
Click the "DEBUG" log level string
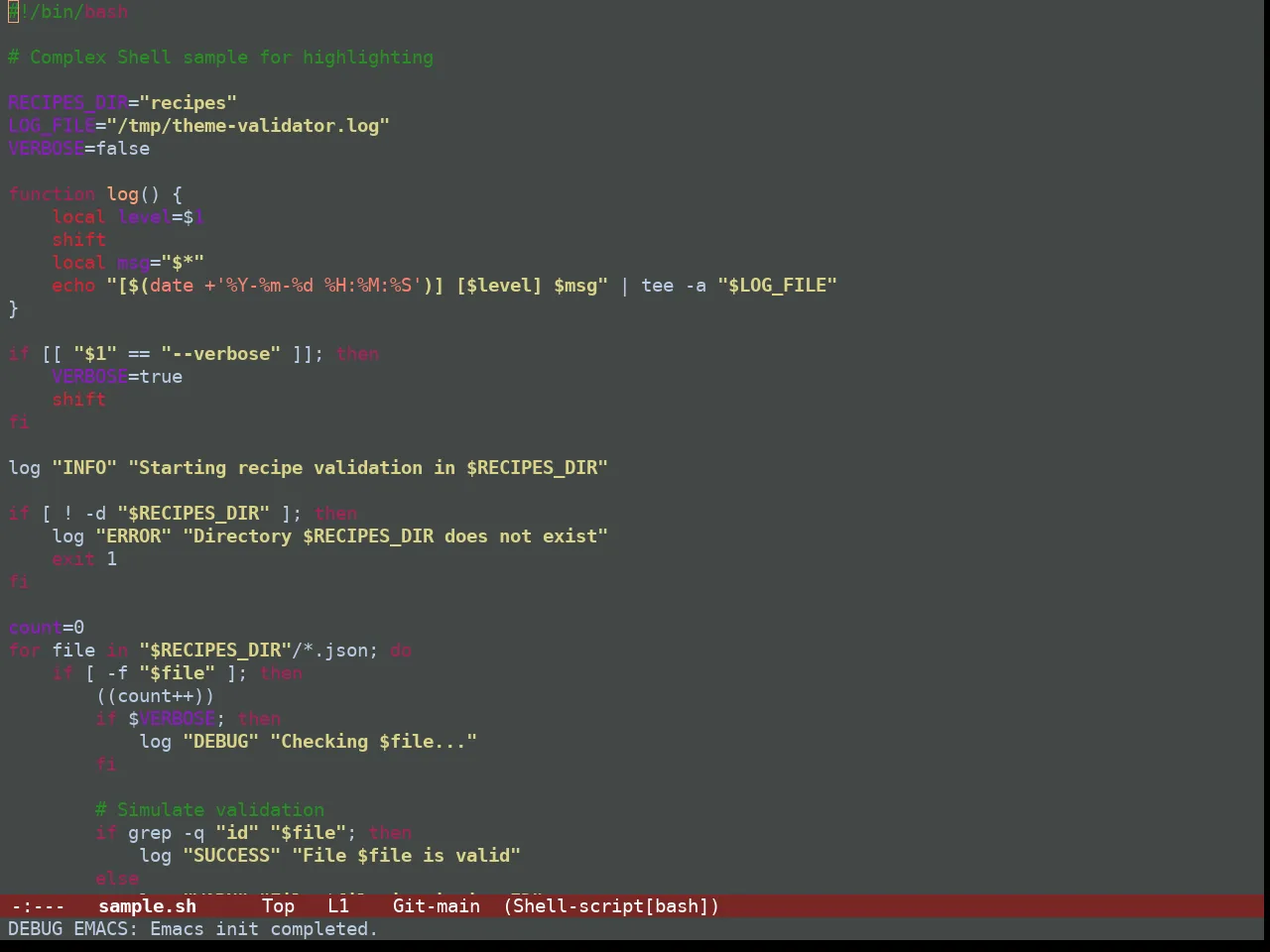[221, 742]
